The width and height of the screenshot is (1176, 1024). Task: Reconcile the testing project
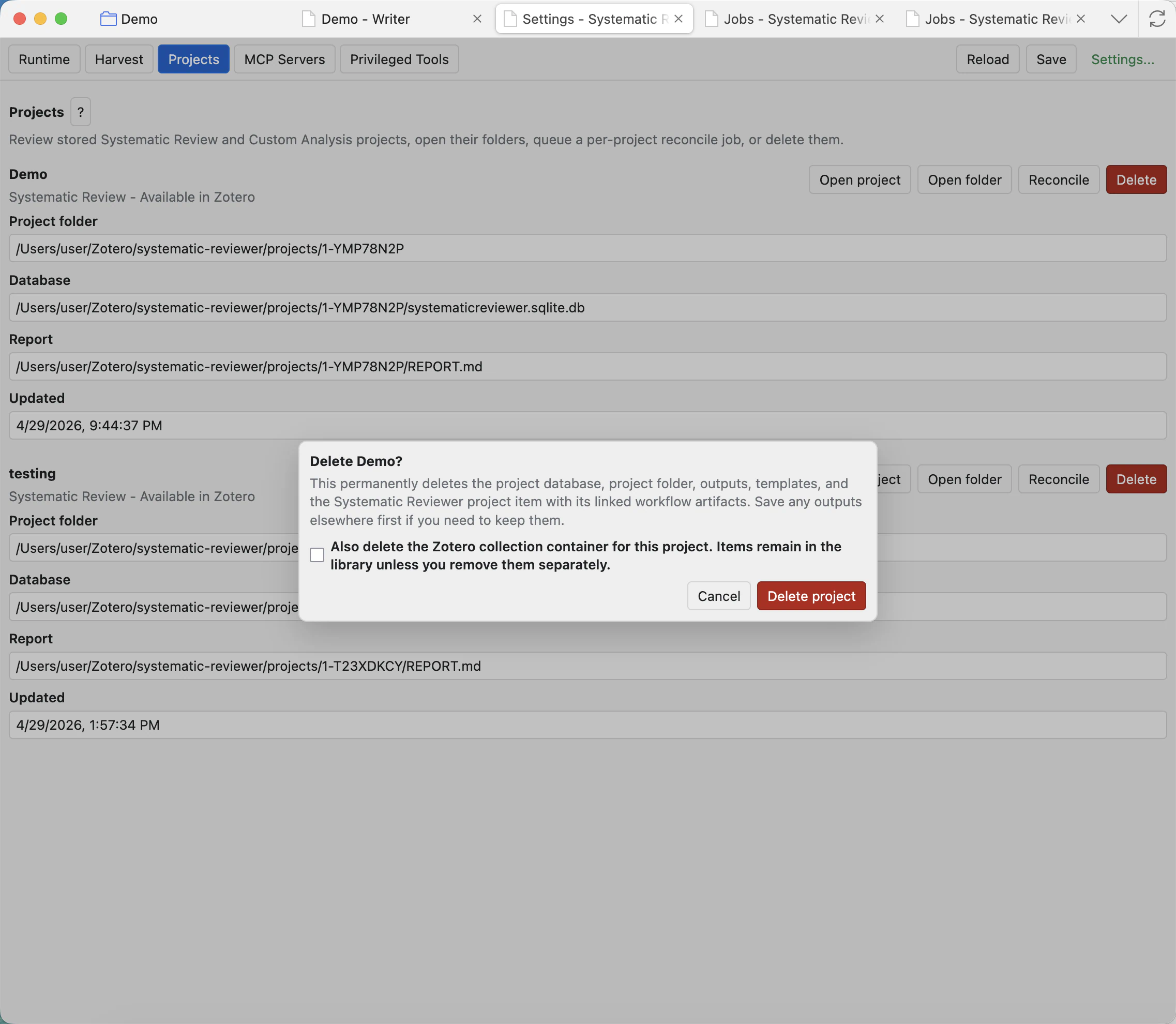pos(1058,479)
